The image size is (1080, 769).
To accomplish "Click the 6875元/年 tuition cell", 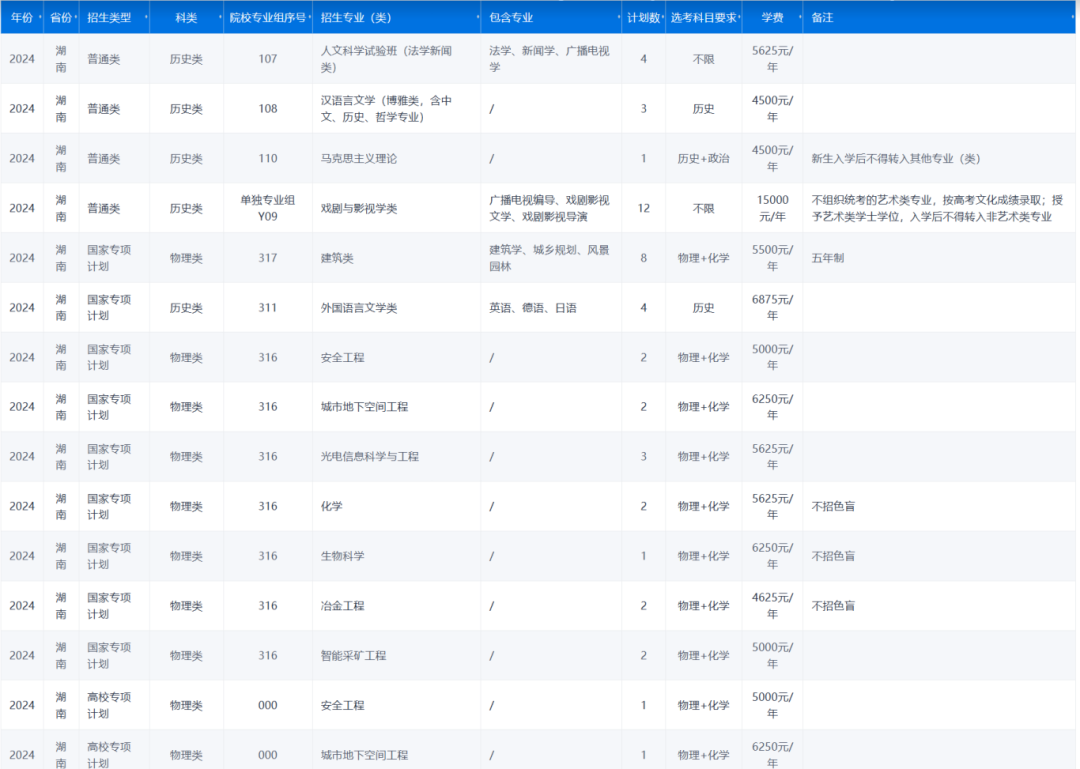I will click(x=772, y=307).
